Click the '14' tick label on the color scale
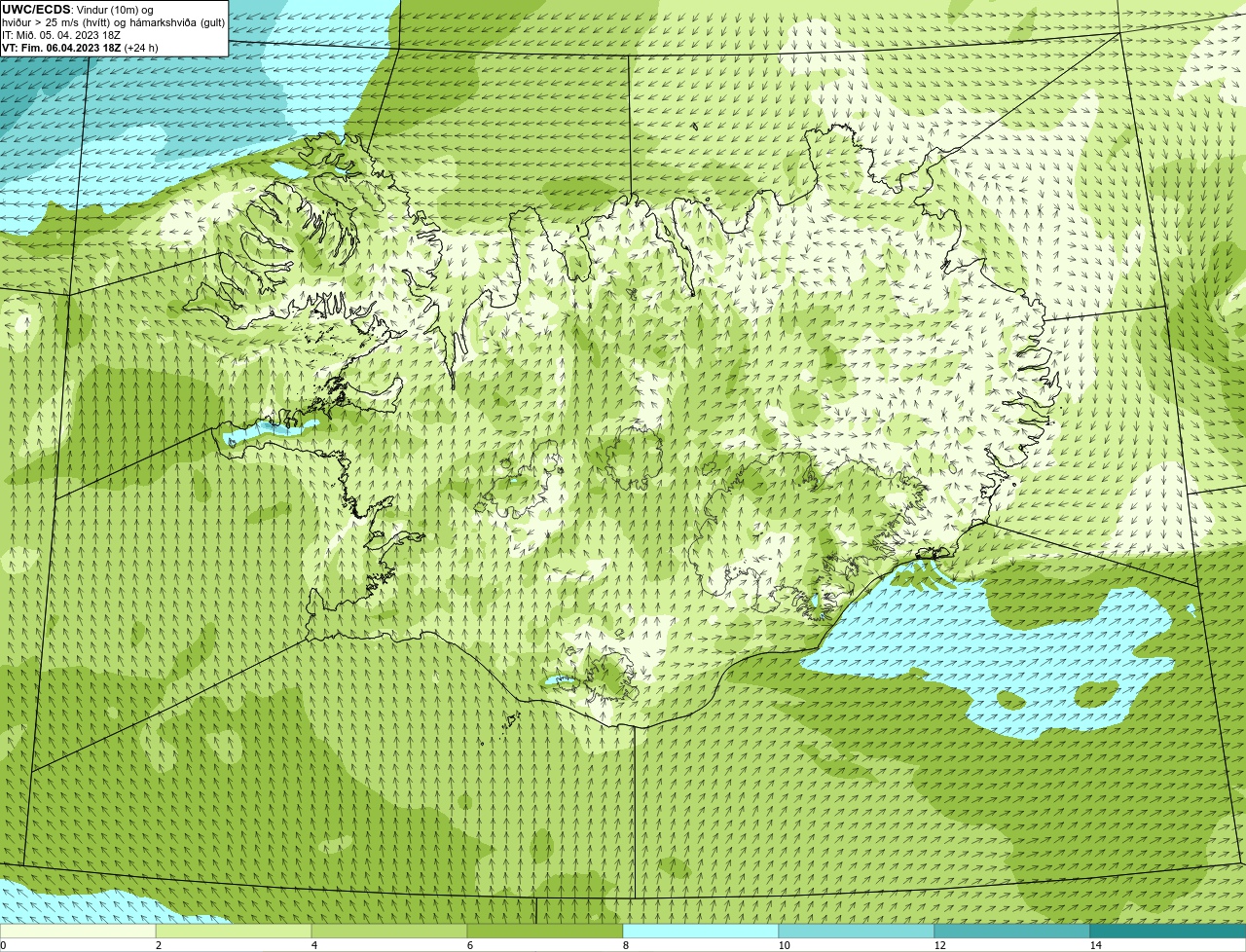This screenshot has width=1246, height=952. 1095,945
